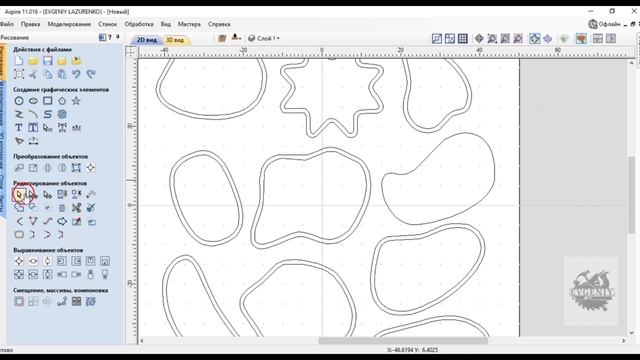640x360 pixels.
Task: Click the ruler origin corner box
Action: (x=131, y=52)
